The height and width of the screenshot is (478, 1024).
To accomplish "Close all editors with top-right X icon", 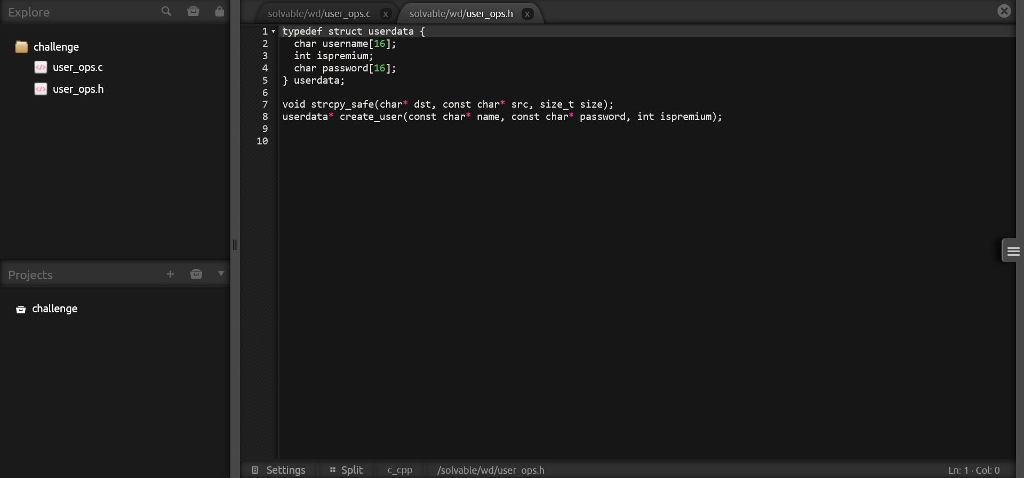I will (x=1004, y=10).
